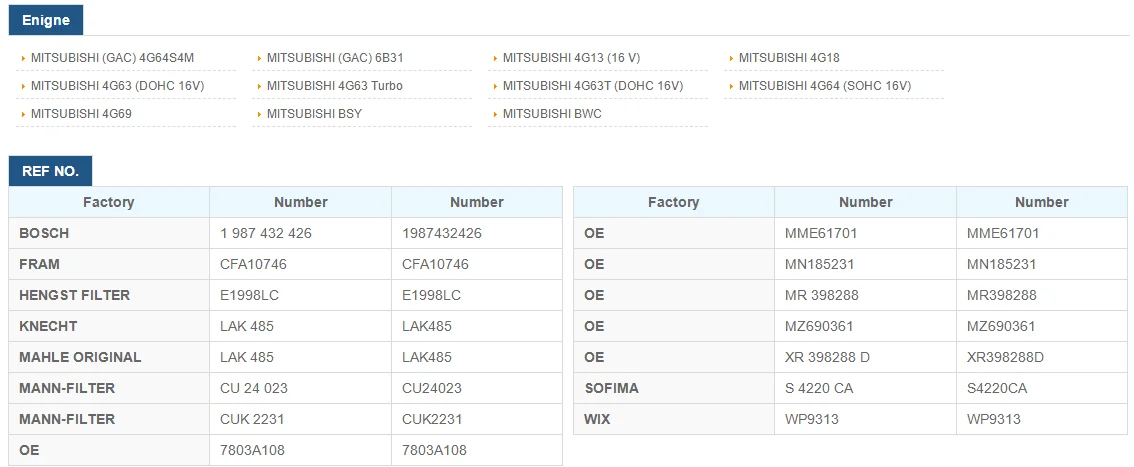Open the MITSUBISHI BSY engine link

click(314, 113)
